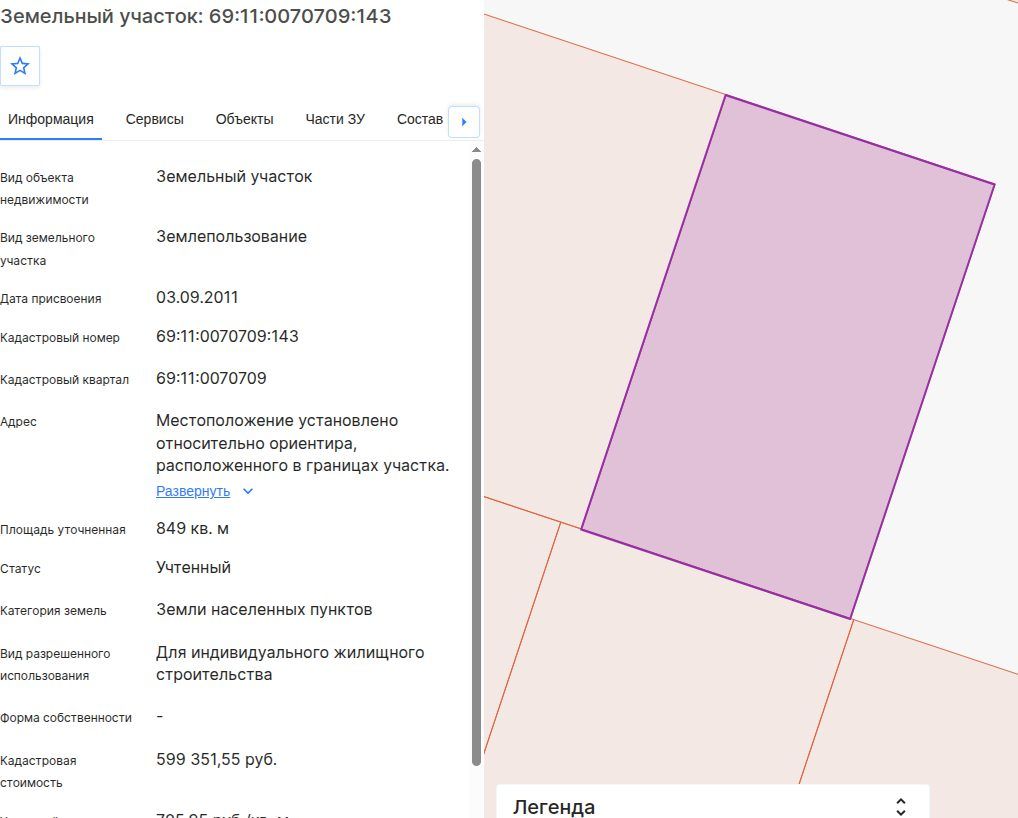Open the Части ЗУ tab

[335, 119]
